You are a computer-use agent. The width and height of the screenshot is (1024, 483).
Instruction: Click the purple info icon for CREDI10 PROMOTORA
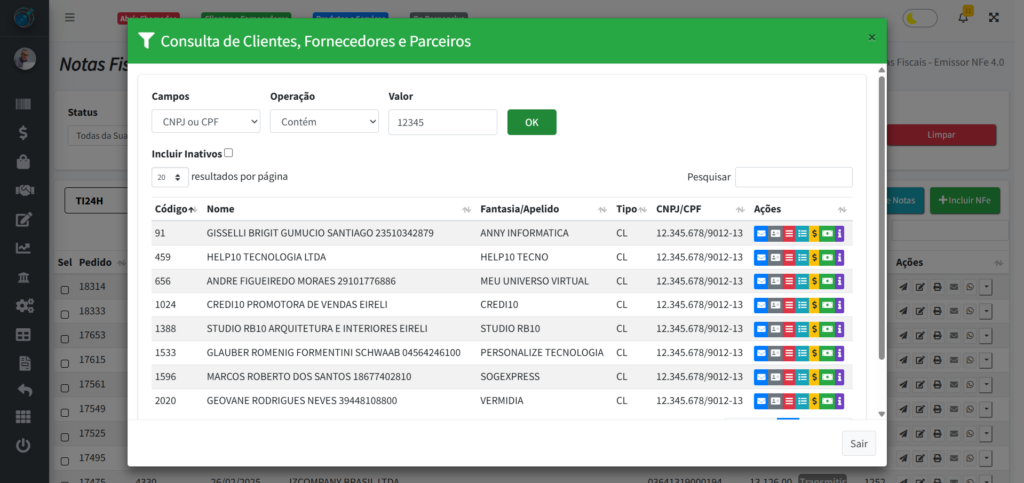840,305
